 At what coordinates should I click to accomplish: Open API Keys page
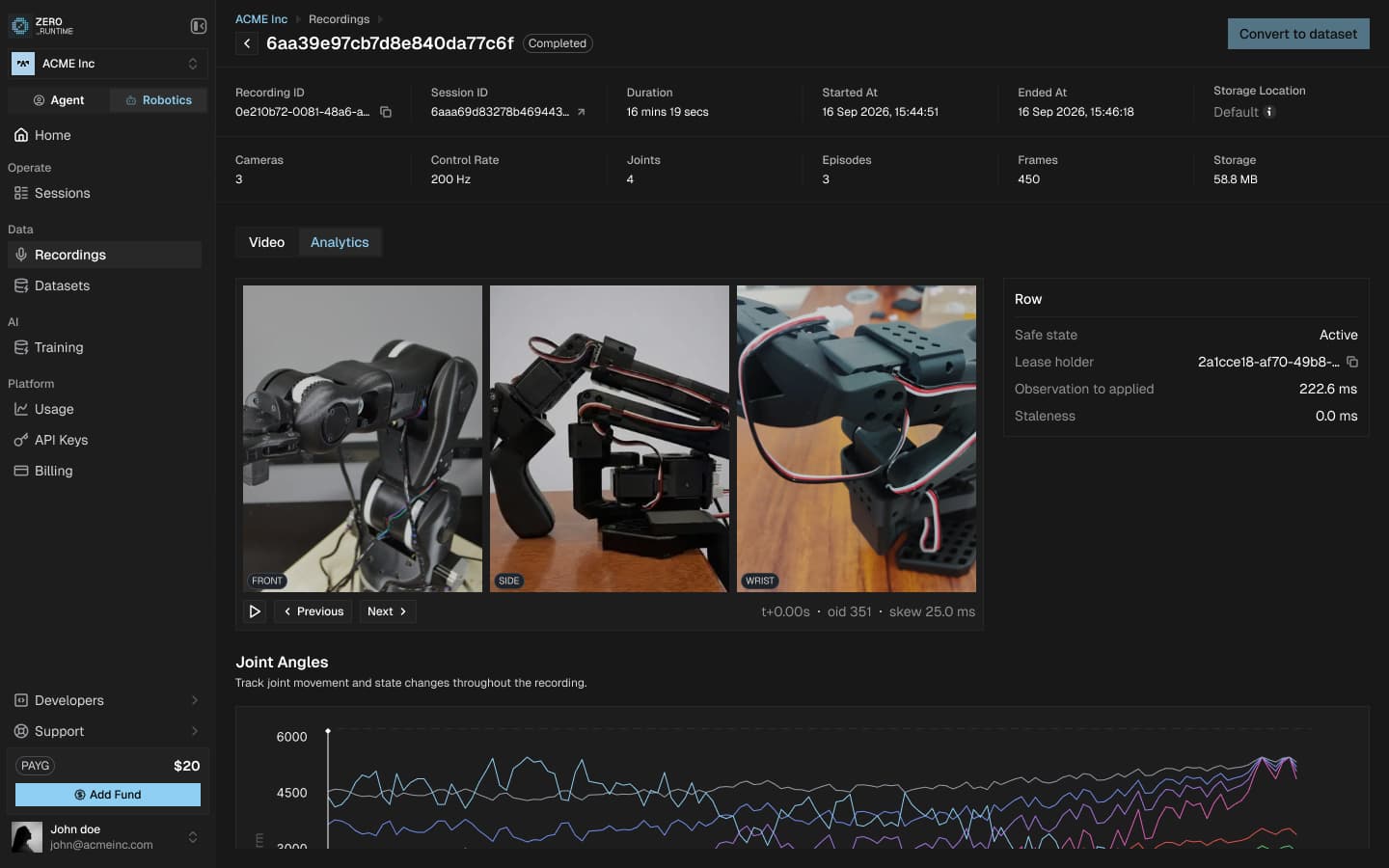(104, 440)
